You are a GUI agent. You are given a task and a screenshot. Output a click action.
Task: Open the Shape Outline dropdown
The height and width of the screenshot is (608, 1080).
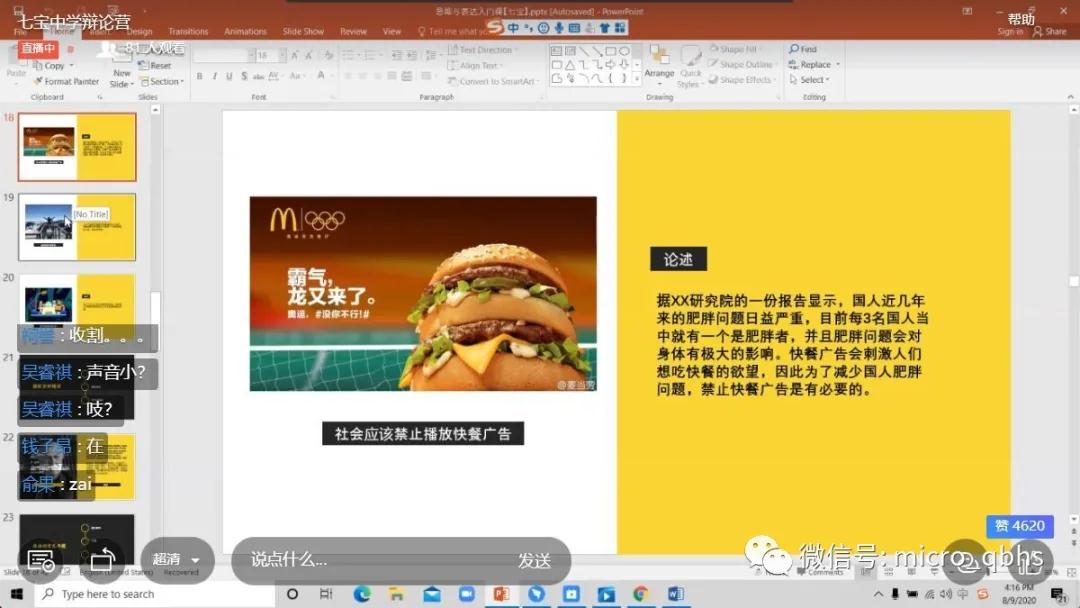[741, 65]
